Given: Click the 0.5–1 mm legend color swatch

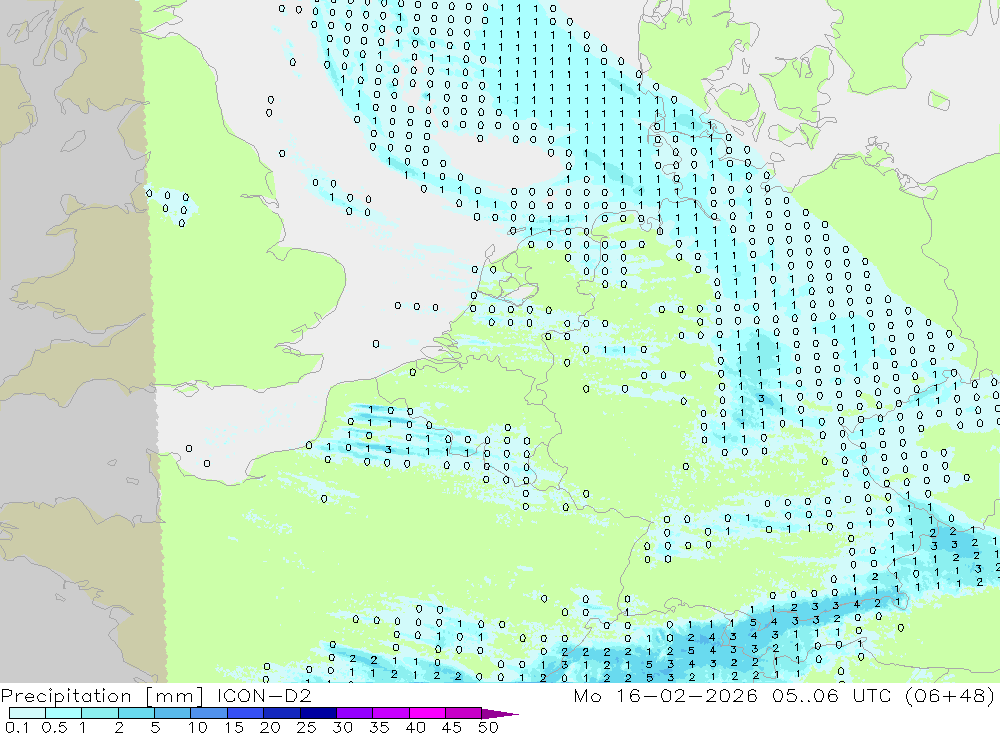Looking at the screenshot, I should pyautogui.click(x=63, y=713).
